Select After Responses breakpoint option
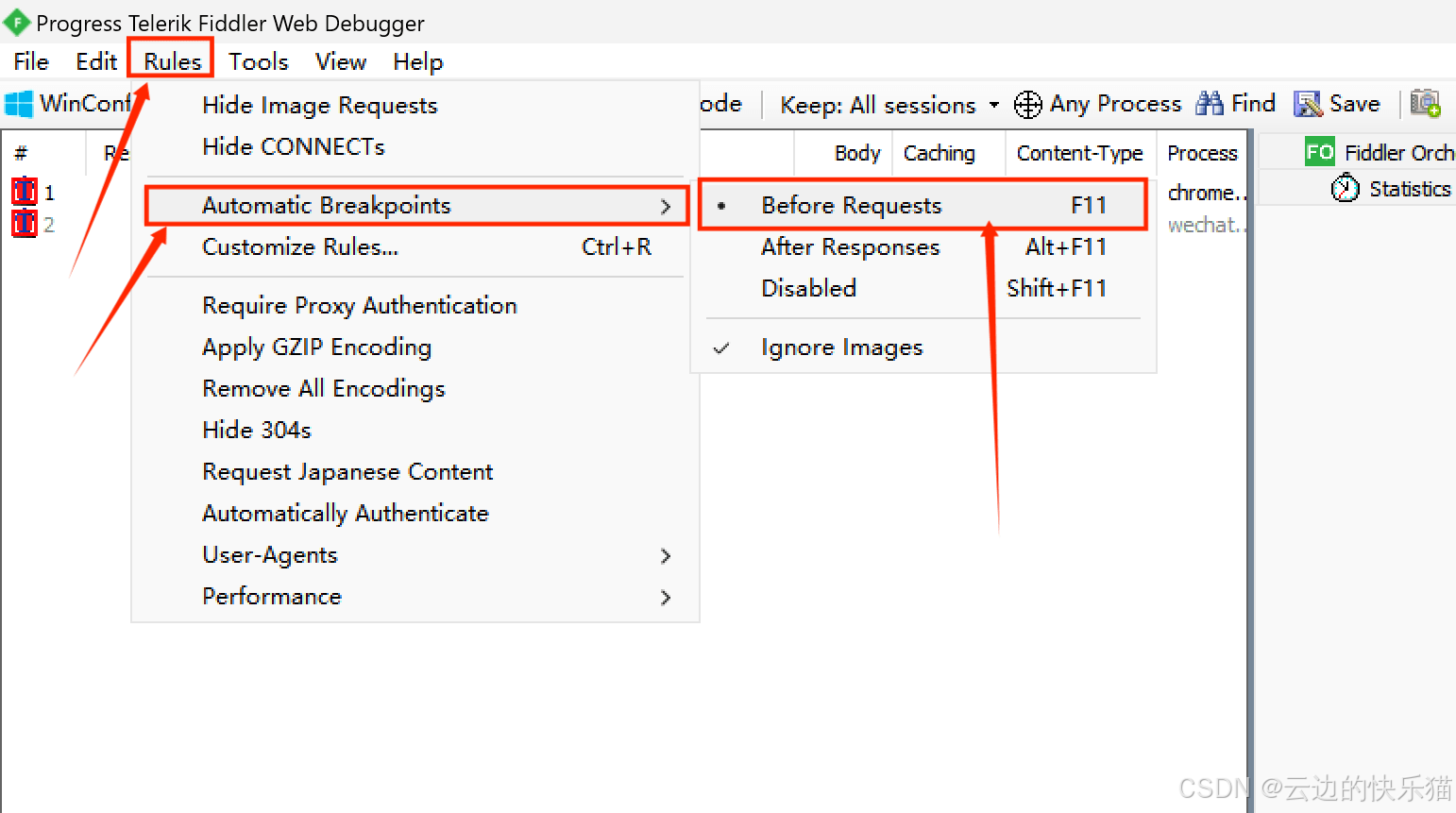 [x=850, y=247]
